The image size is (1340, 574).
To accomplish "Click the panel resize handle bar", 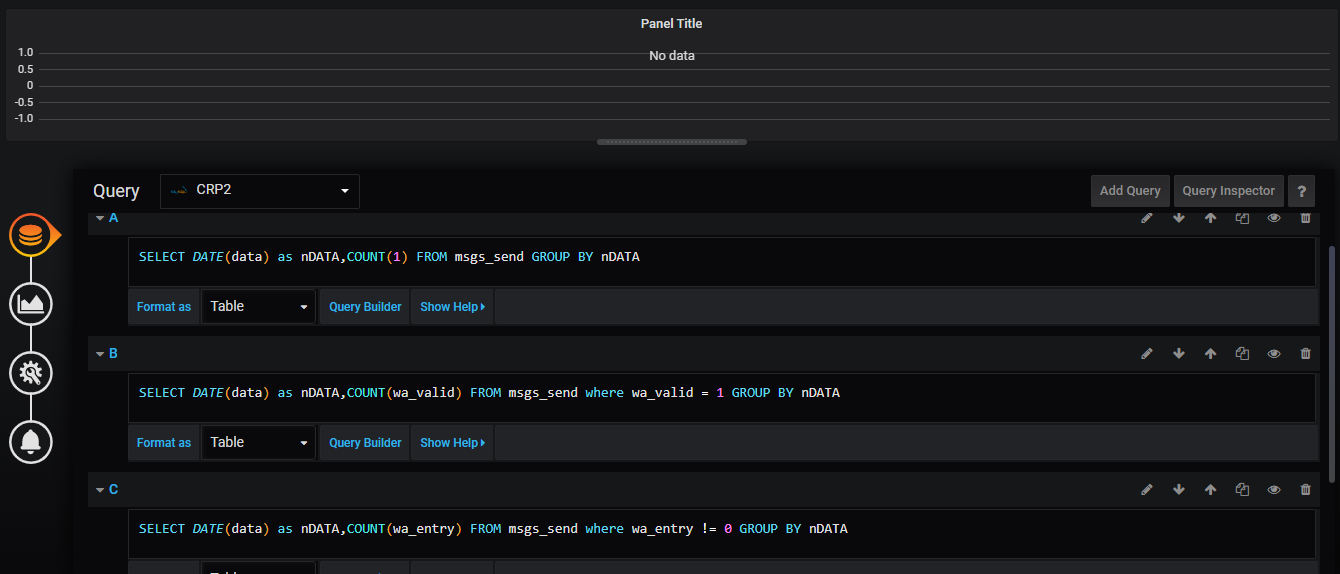I will click(671, 142).
